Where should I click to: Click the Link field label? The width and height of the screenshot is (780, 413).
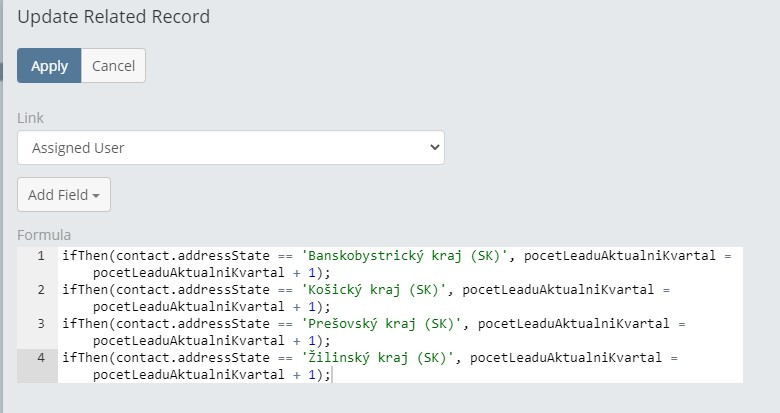tap(30, 118)
